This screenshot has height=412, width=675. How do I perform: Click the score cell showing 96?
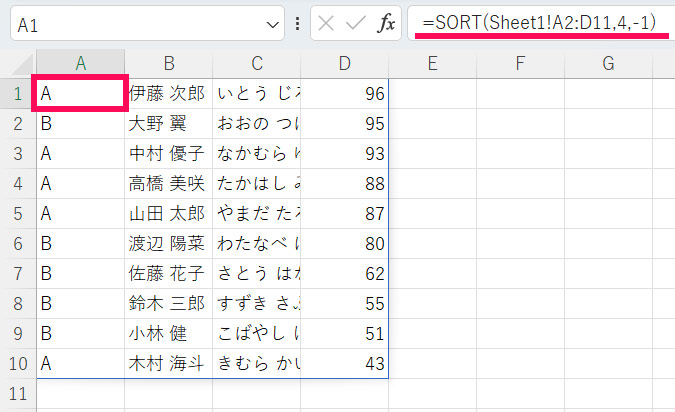[344, 94]
